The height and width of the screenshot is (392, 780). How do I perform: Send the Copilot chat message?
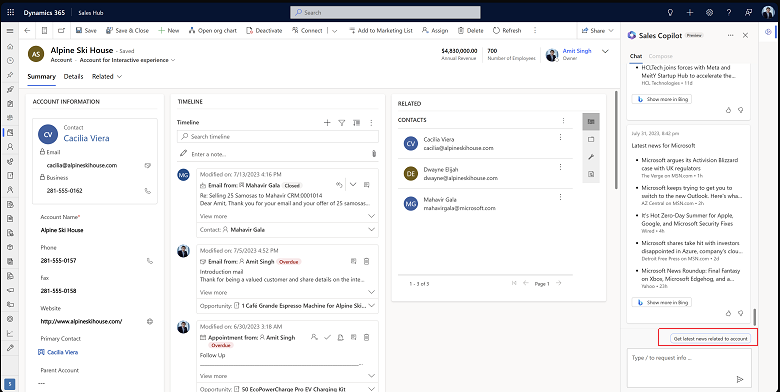[x=740, y=379]
